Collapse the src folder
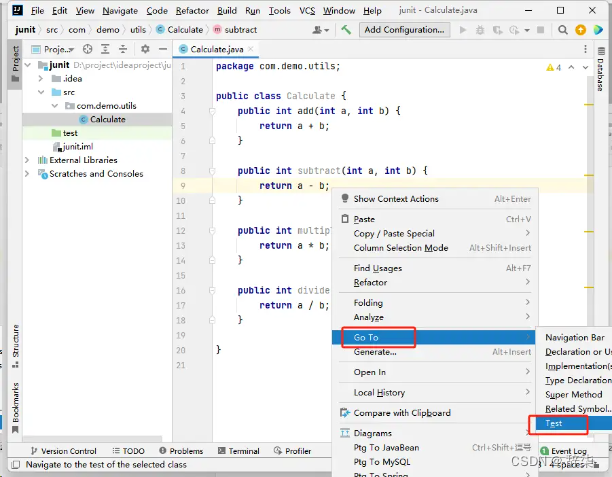 coord(41,92)
